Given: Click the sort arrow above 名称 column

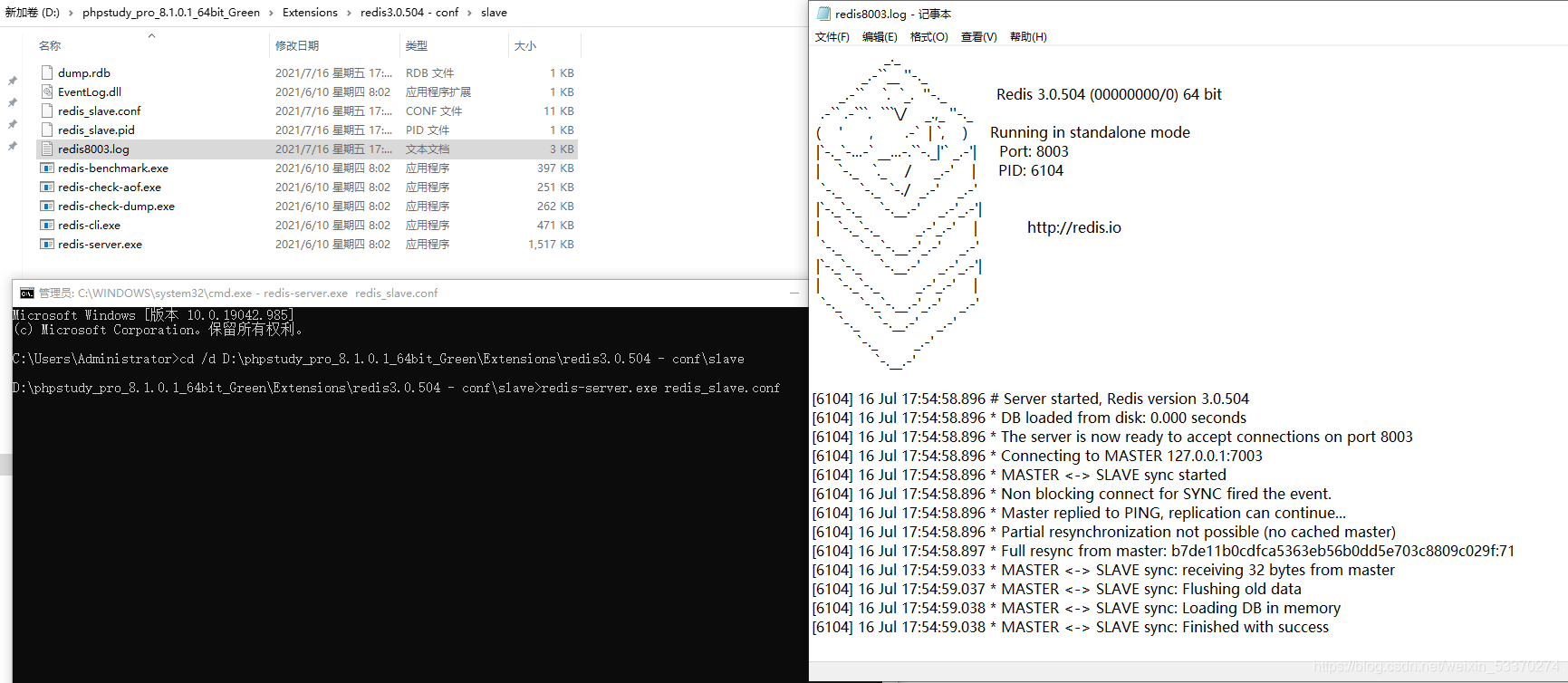Looking at the screenshot, I should tap(151, 36).
